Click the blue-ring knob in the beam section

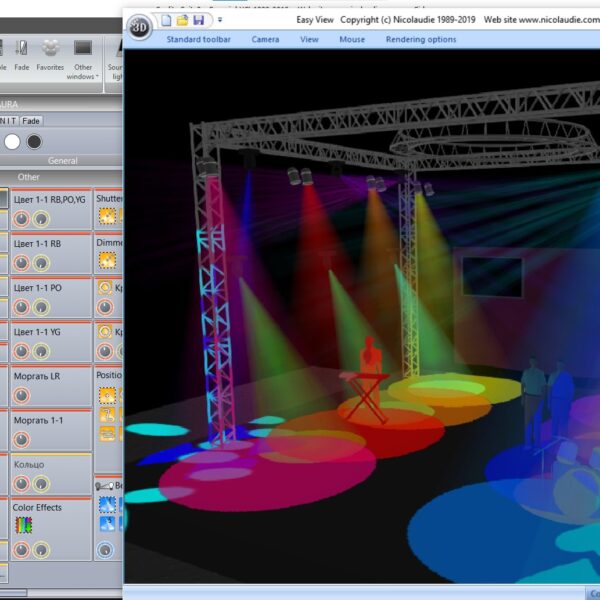coord(105,550)
